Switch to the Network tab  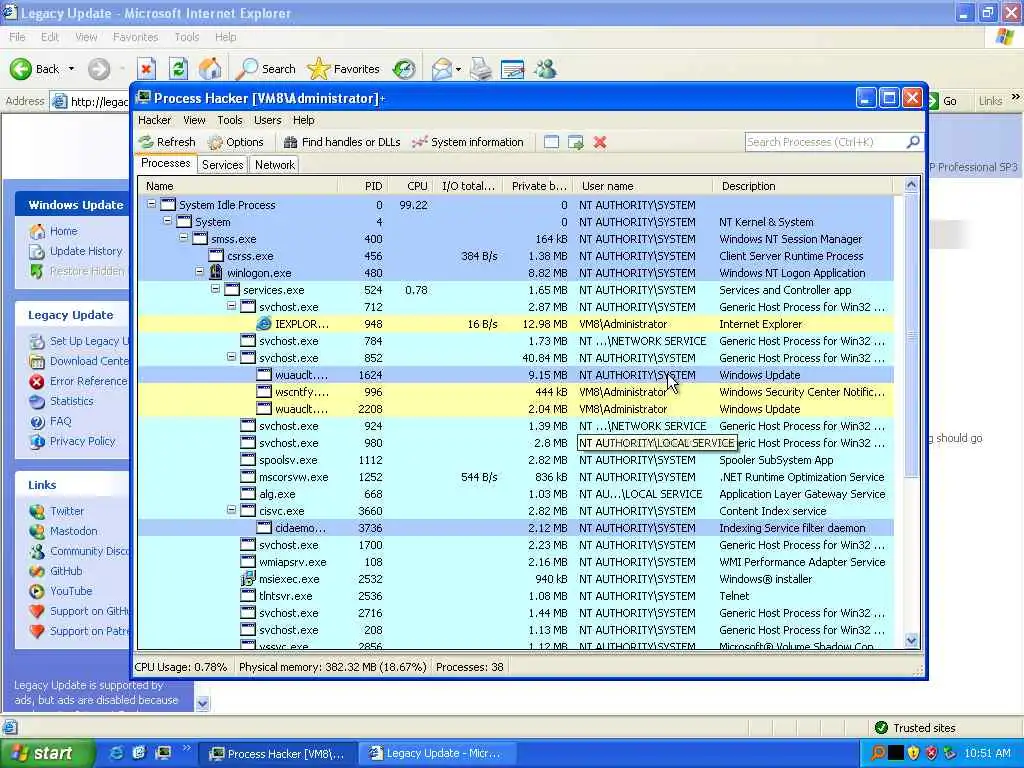tap(274, 165)
